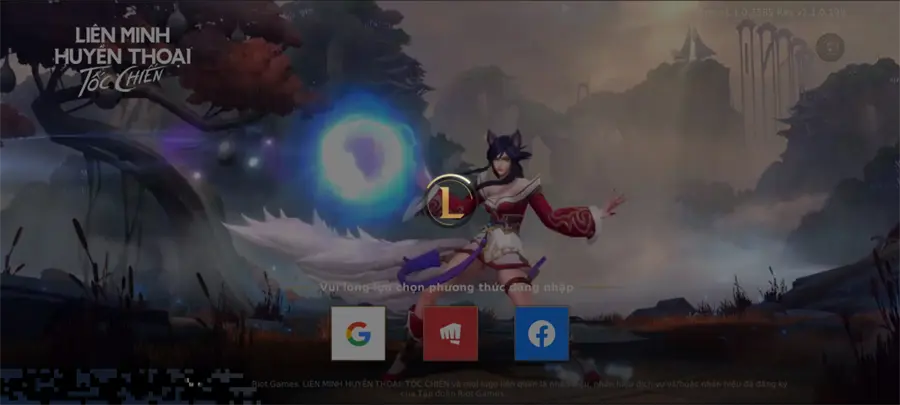Click the Riot Games trademark notice at bottom
This screenshot has width=900, height=405.
click(519, 388)
